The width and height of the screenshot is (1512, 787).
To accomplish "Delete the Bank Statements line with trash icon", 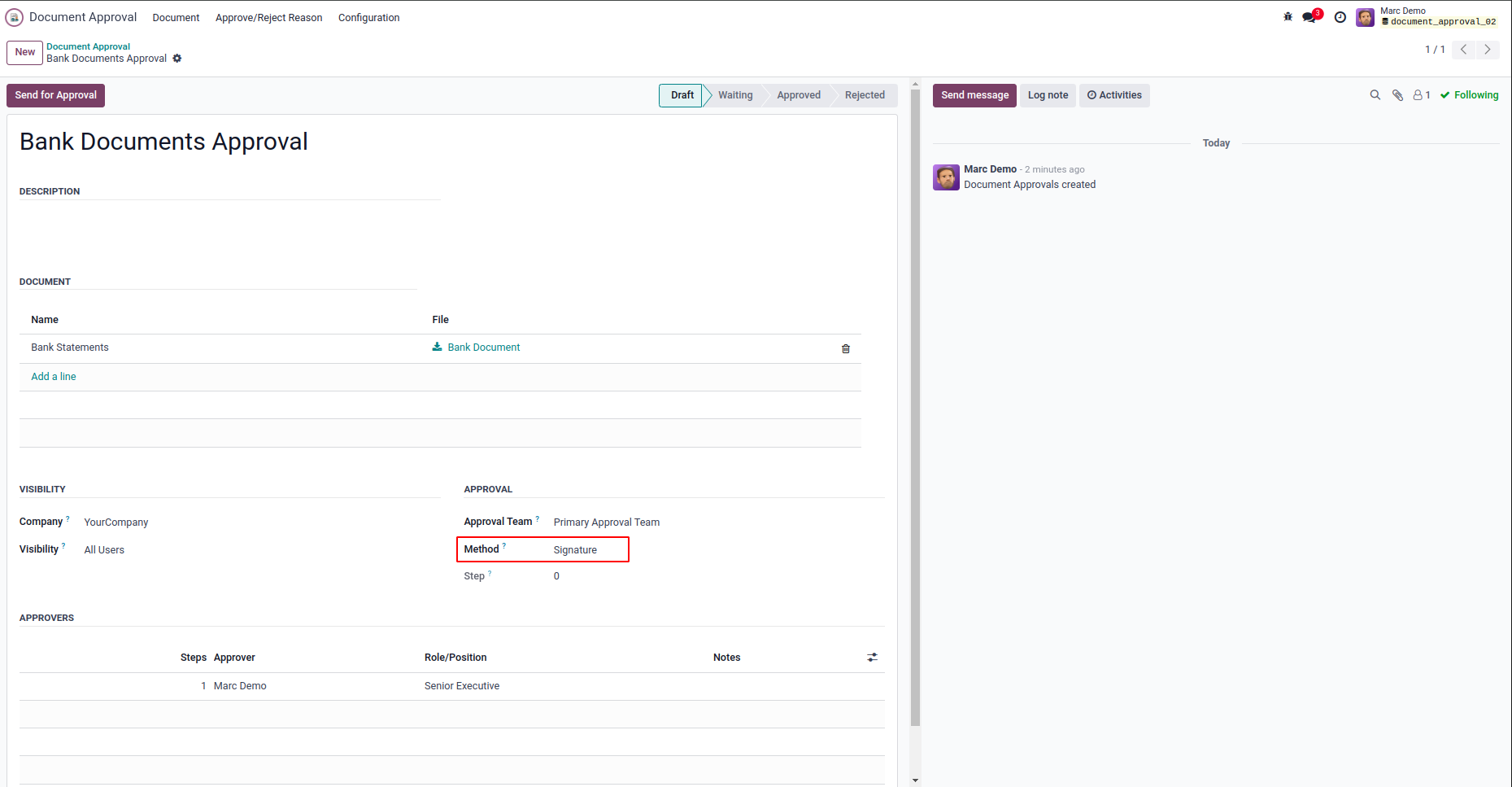I will tap(846, 348).
